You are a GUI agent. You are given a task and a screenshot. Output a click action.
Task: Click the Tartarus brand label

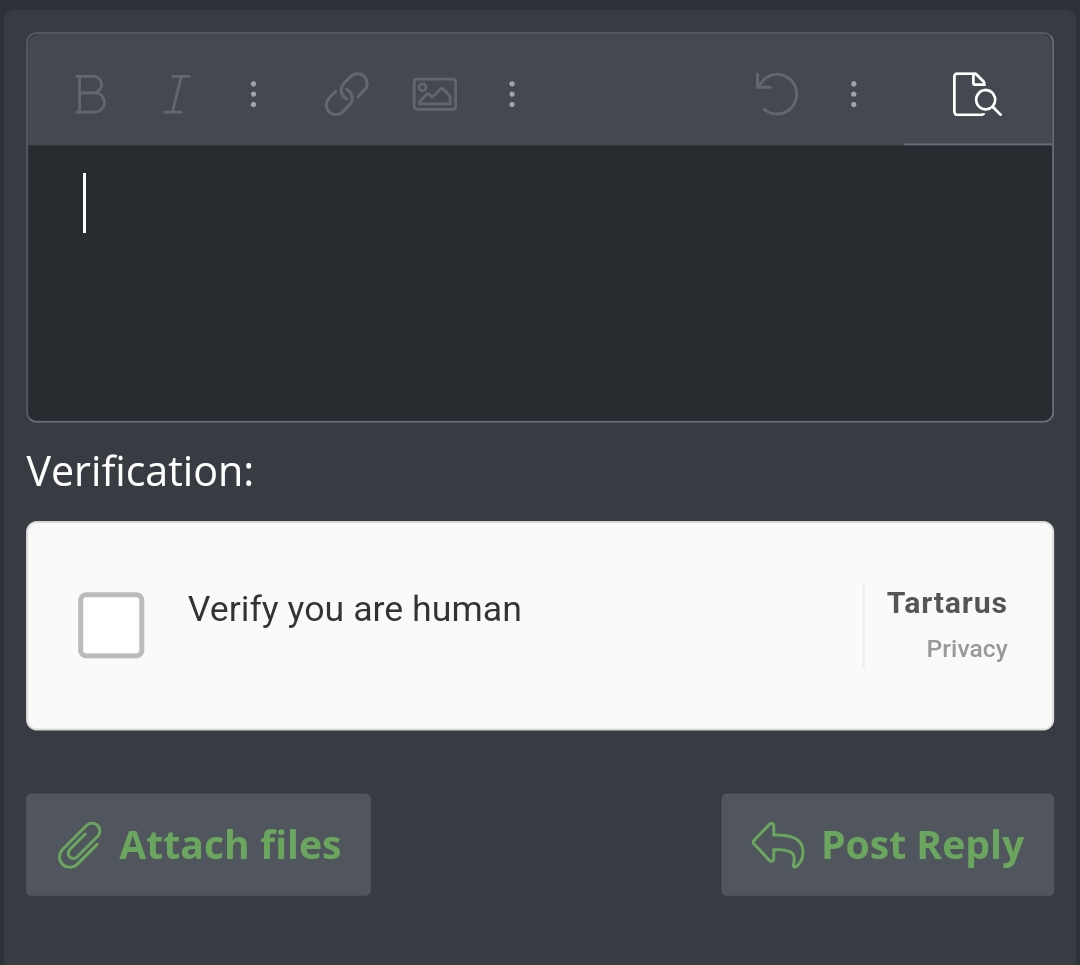point(946,602)
